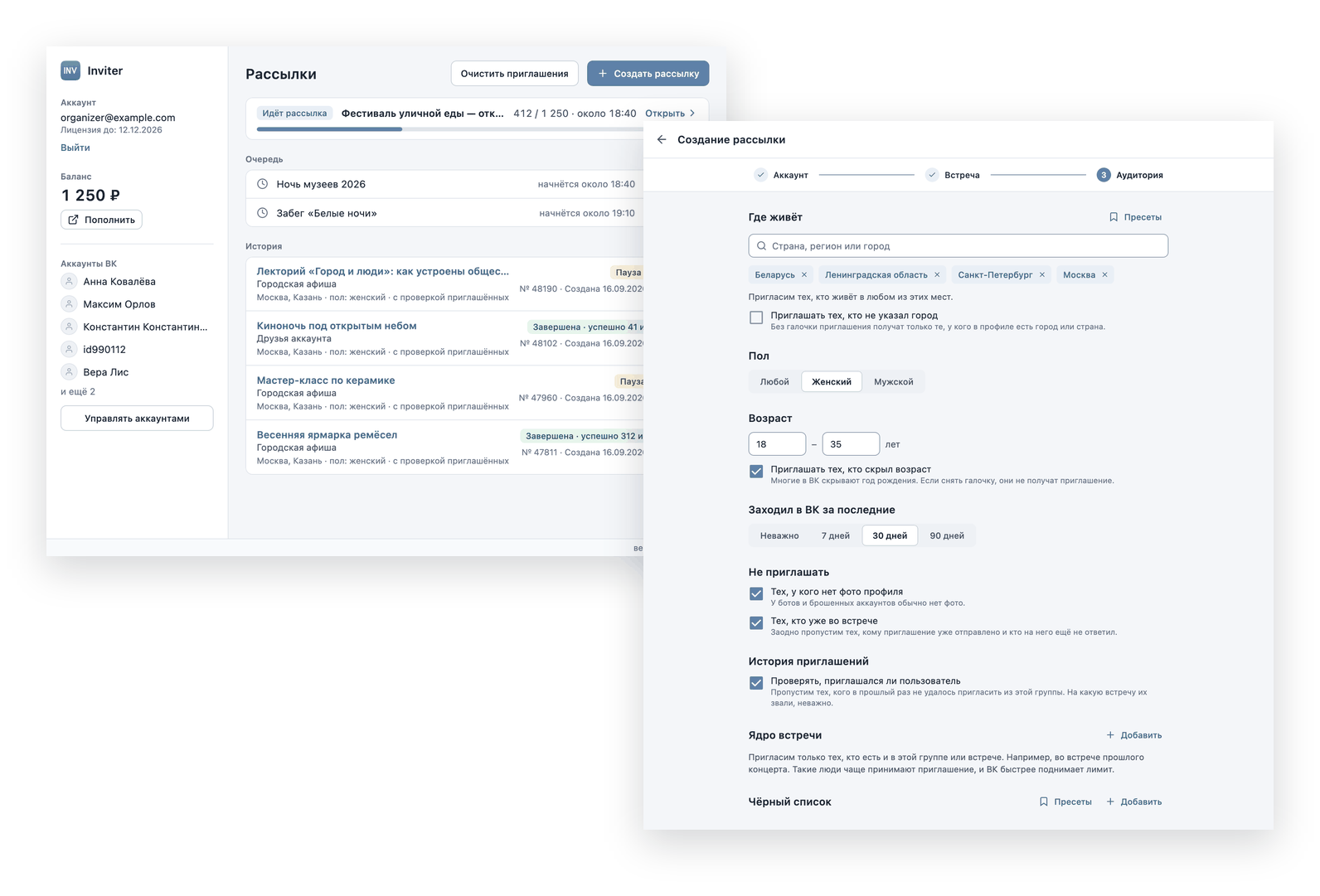Toggle Проверять, приглашался ли пользователь checkbox
The width and height of the screenshot is (1320, 896).
(x=756, y=683)
